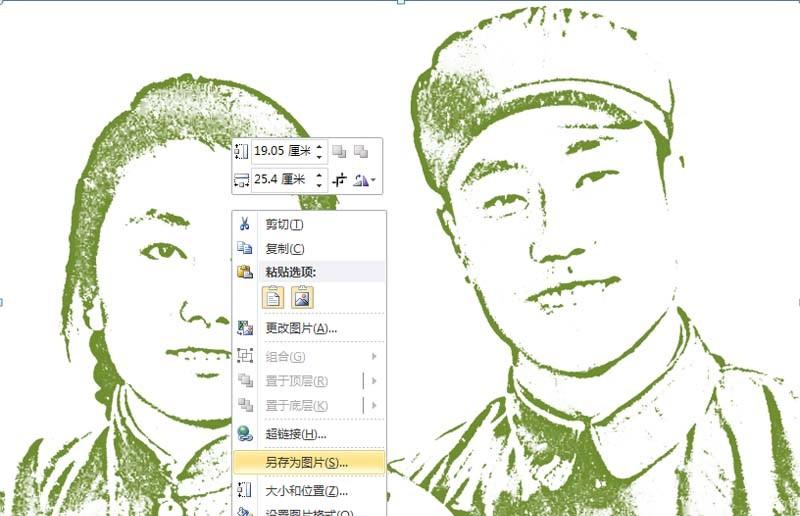Click the top center selection handle
Image resolution: width=800 pixels, height=516 pixels.
(401, 2)
